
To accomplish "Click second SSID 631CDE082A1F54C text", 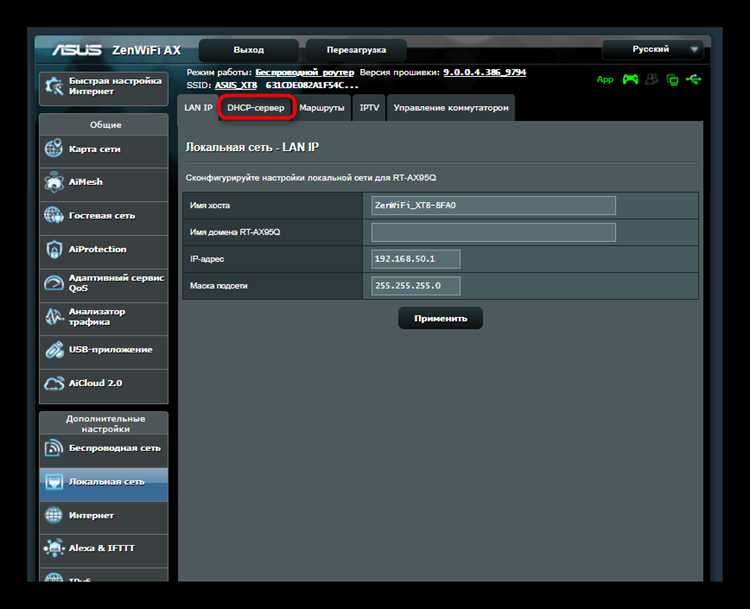I will point(312,85).
